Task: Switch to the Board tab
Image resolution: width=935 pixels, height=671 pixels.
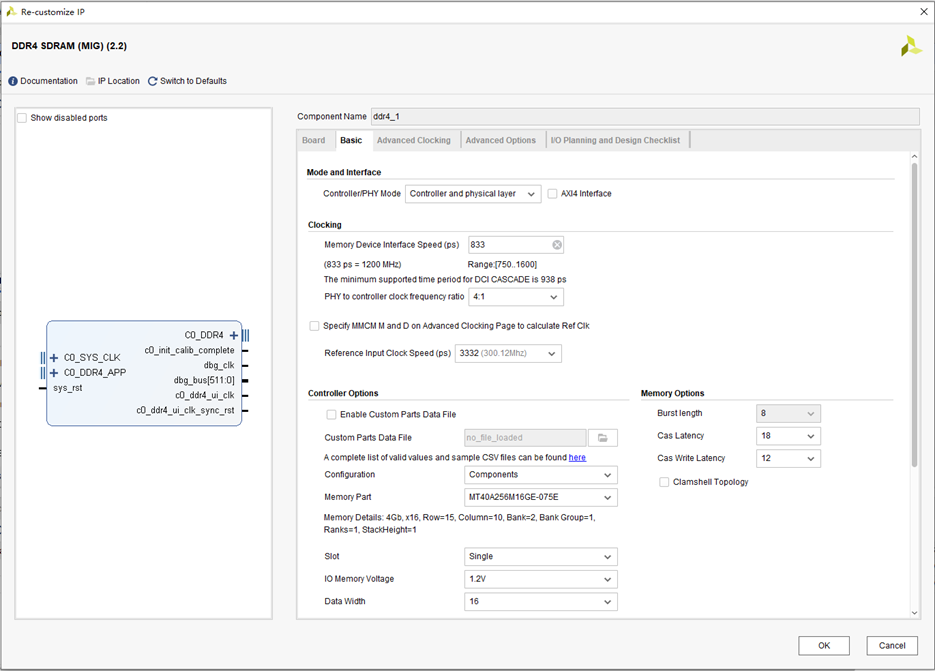Action: [314, 140]
